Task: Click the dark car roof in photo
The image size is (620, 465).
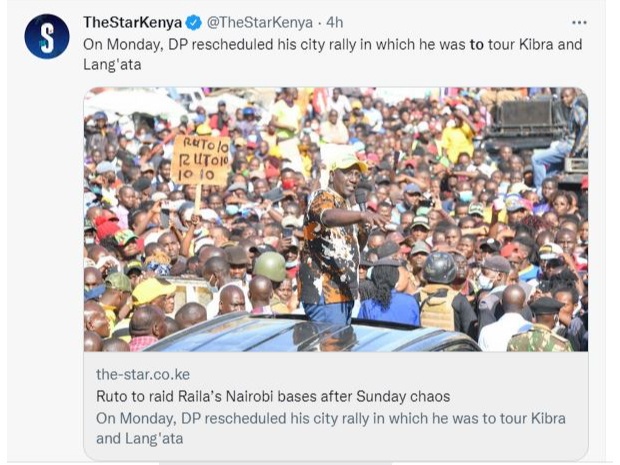Action: point(308,333)
